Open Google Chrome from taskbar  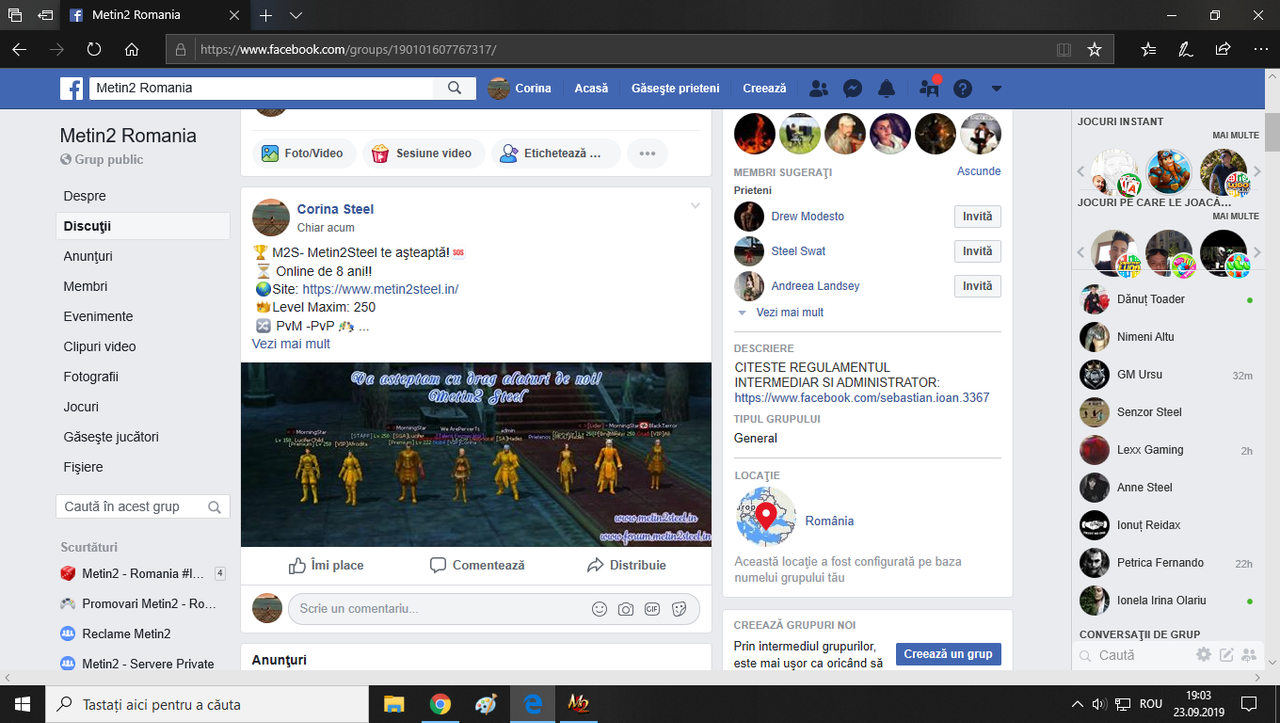pos(440,704)
